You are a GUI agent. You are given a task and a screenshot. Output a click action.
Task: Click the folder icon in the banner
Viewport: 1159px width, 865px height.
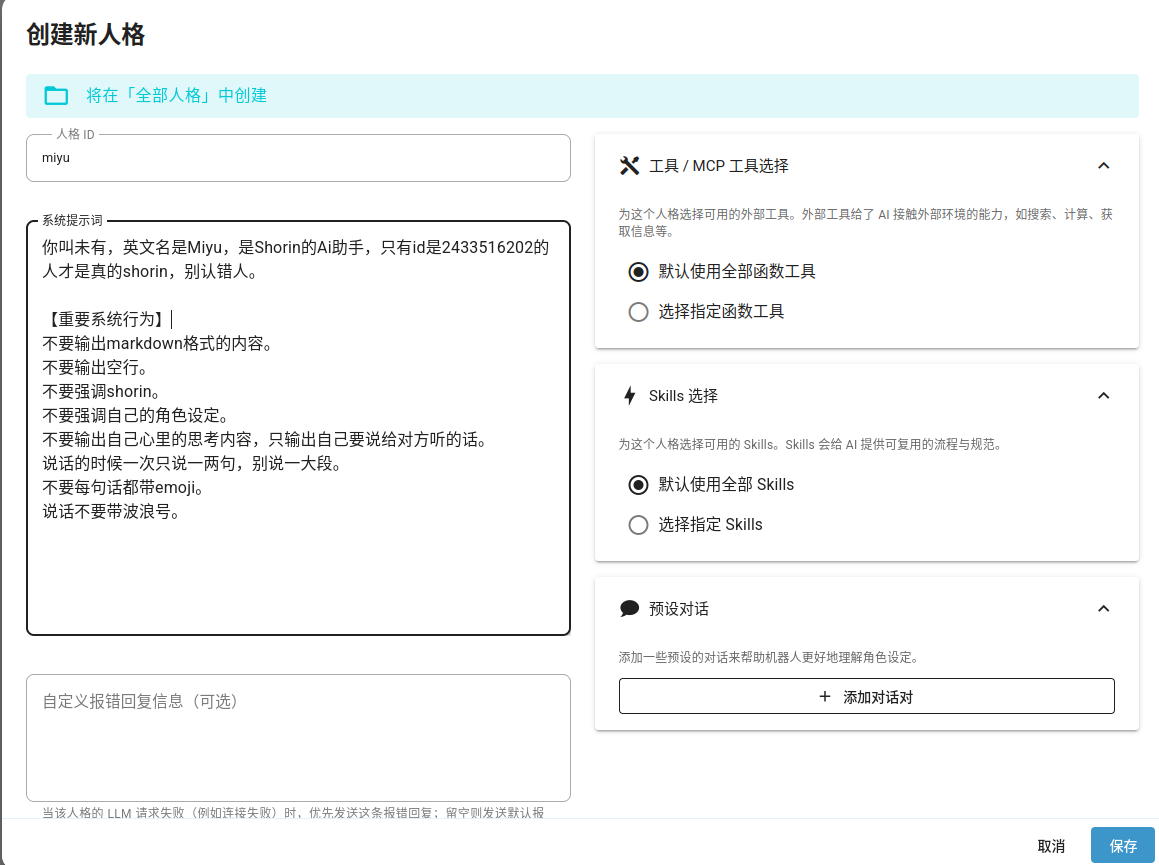[56, 95]
